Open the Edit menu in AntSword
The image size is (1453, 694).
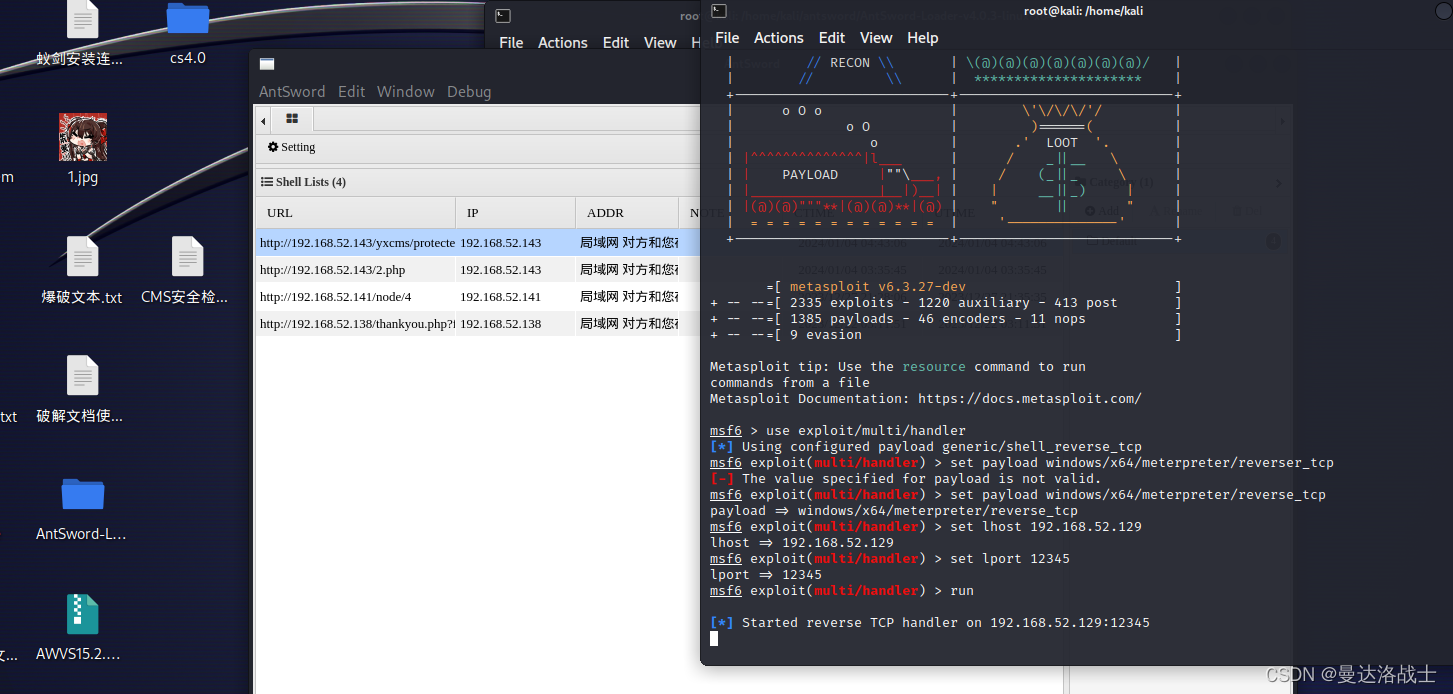point(351,91)
